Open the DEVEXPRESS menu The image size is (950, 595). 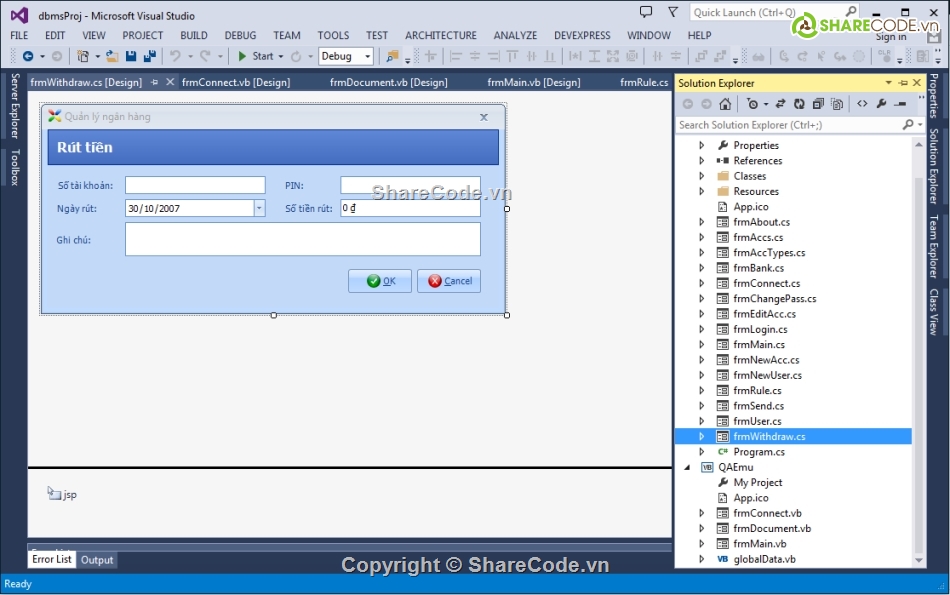[x=582, y=35]
